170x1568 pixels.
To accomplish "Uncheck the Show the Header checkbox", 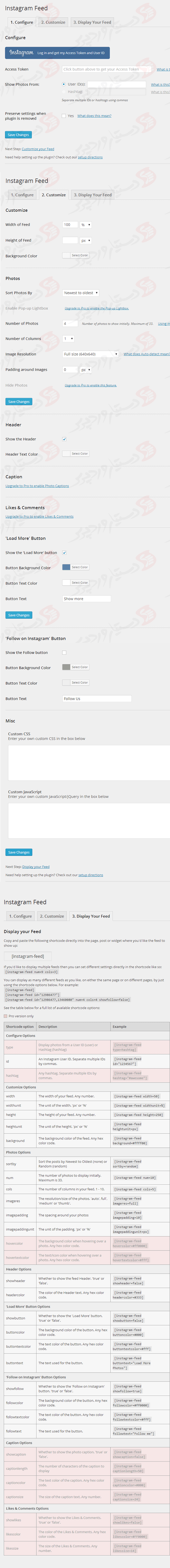I will click(x=64, y=439).
